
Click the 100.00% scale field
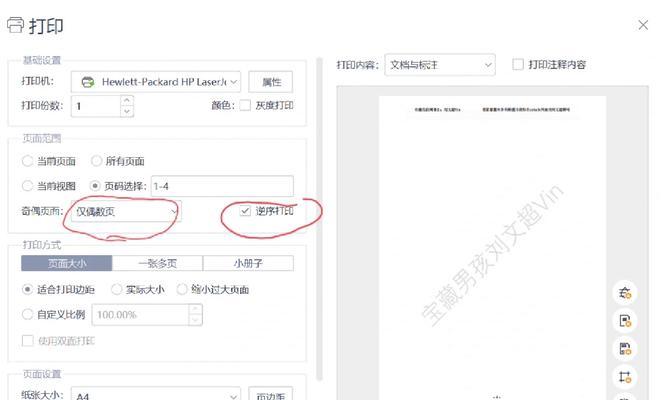(x=140, y=315)
